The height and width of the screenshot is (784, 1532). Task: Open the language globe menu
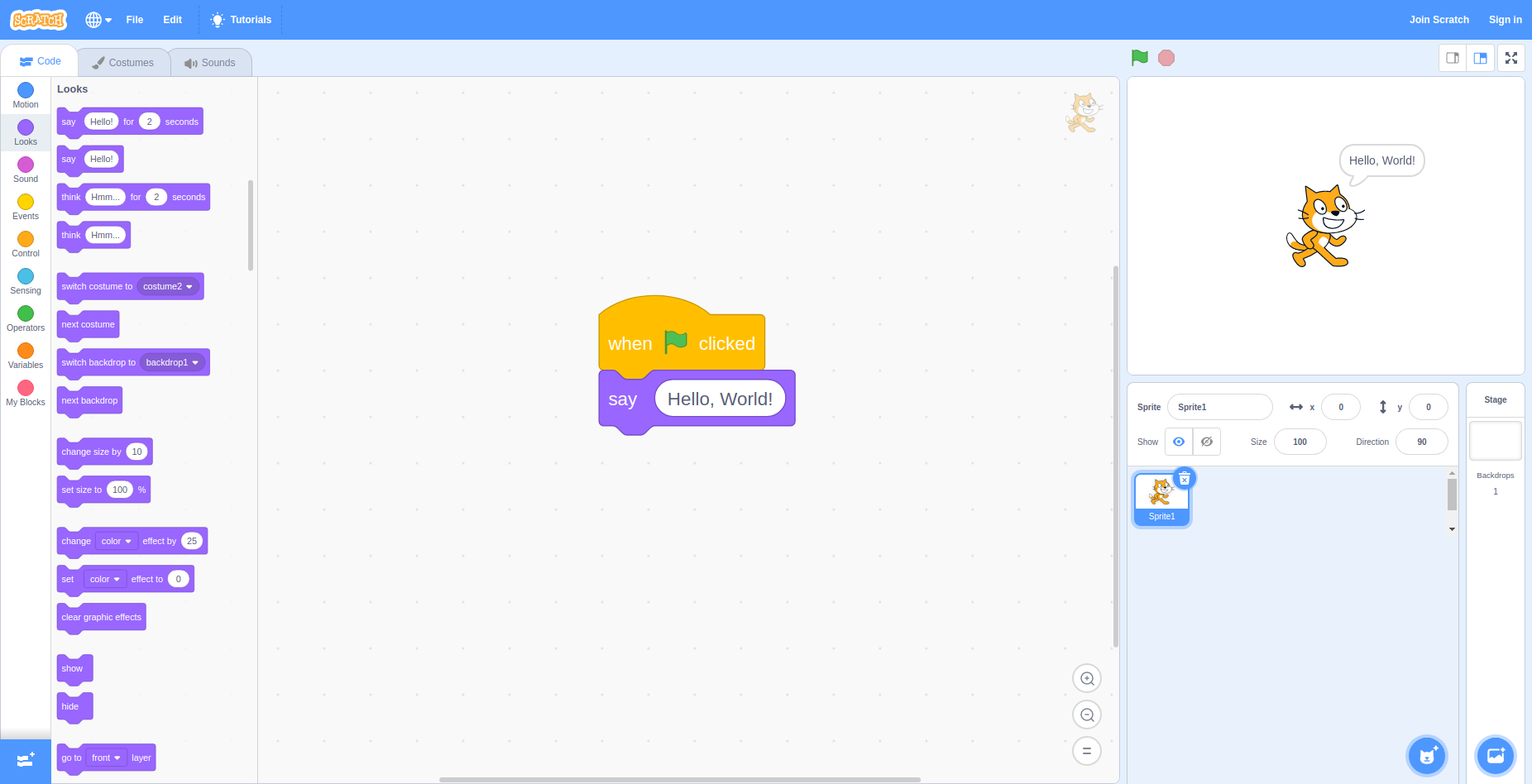98,20
